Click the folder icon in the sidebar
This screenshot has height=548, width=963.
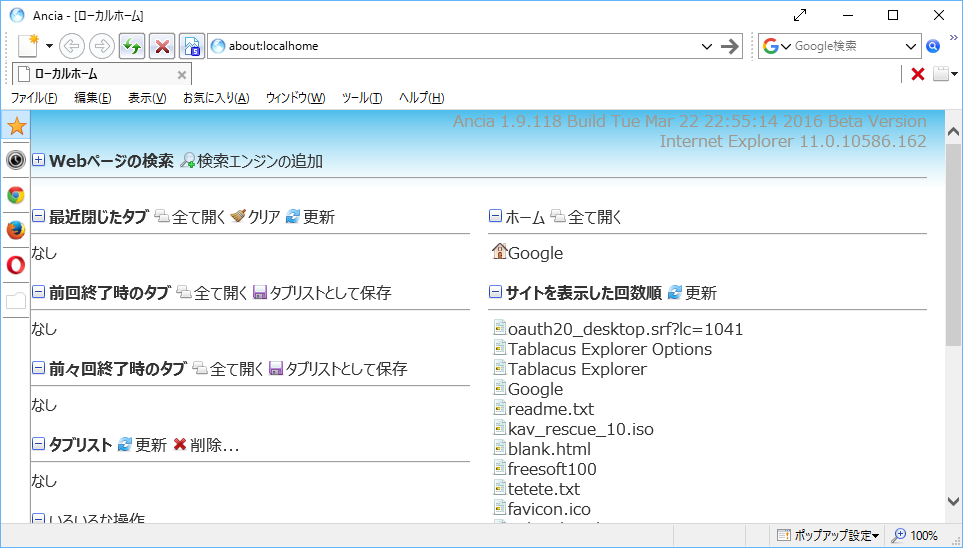coord(16,300)
